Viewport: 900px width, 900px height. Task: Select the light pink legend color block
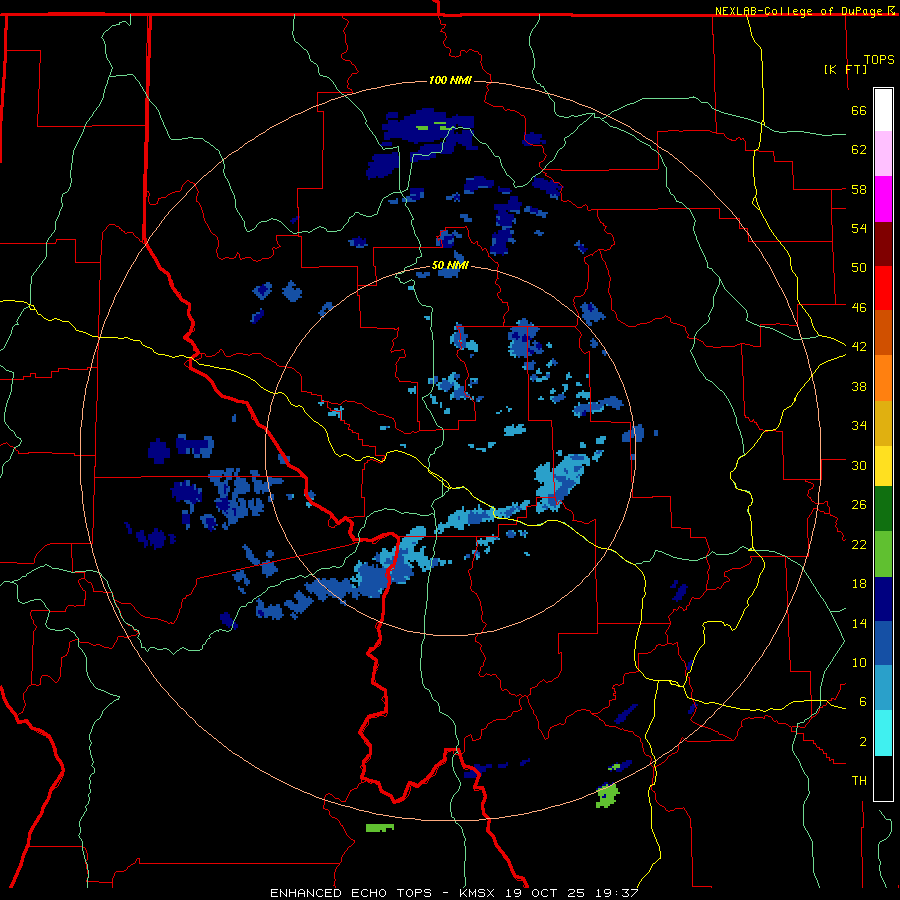(883, 154)
